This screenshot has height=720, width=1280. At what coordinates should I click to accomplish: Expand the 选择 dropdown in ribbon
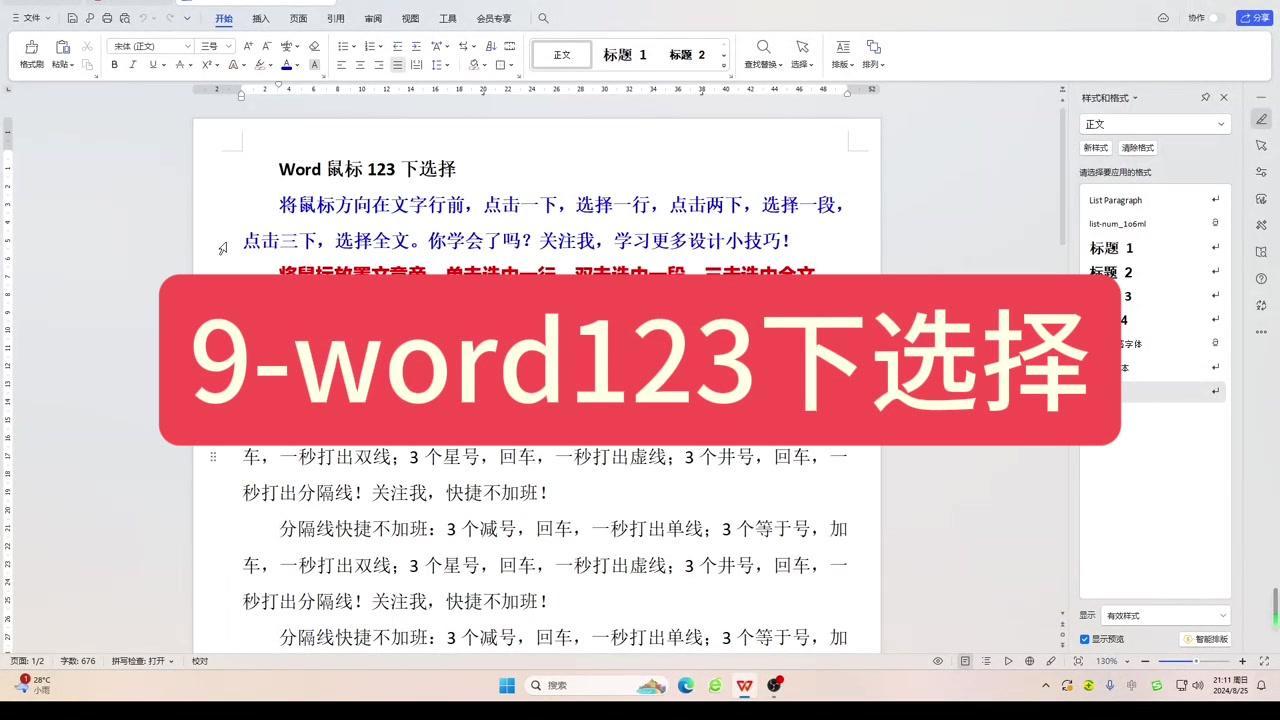[x=802, y=65]
